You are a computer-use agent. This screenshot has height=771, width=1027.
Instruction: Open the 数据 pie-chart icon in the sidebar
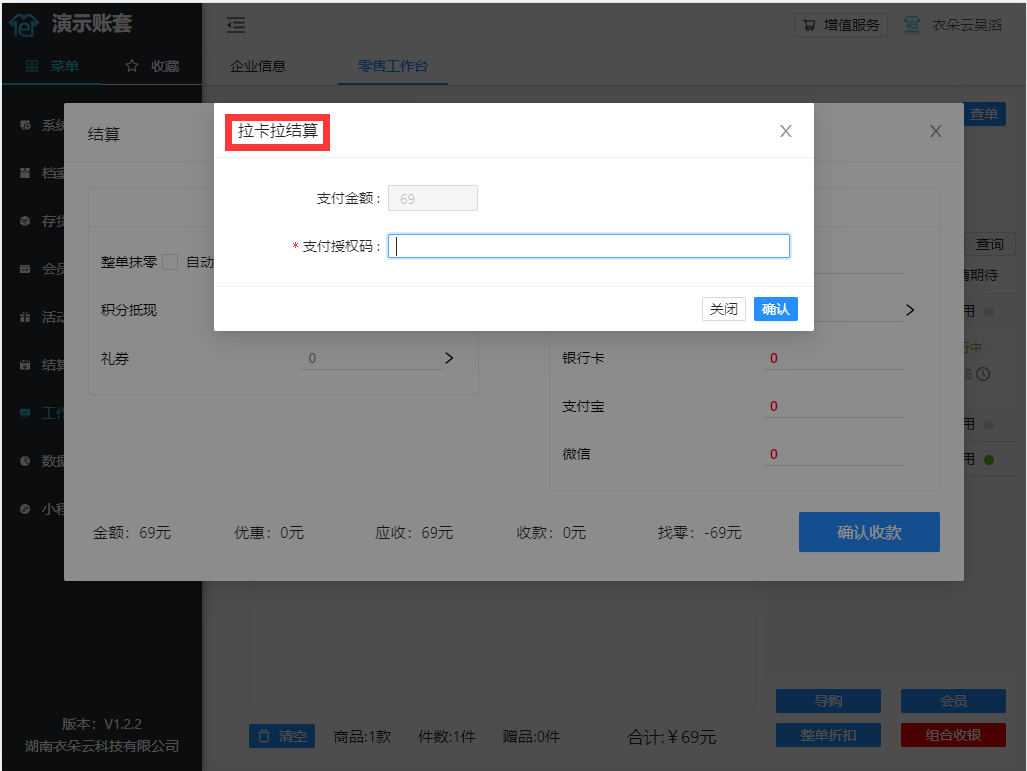25,461
